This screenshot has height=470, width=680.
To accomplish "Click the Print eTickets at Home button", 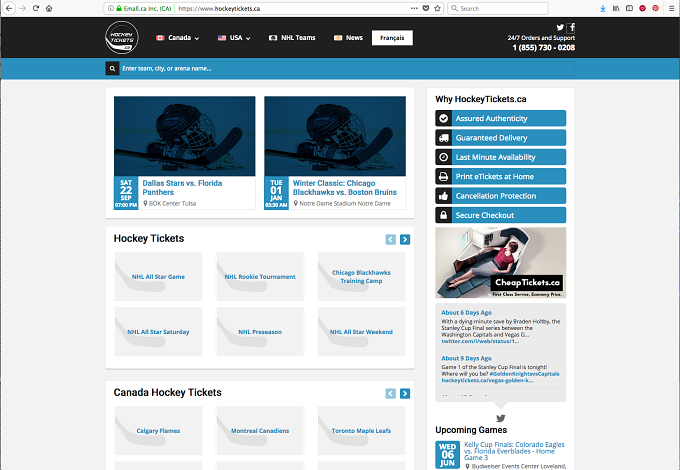I will 500,176.
